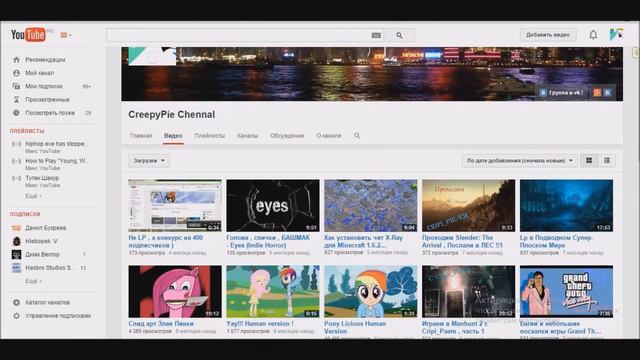Switch to О канале tab
This screenshot has width=640, height=360.
tap(329, 136)
